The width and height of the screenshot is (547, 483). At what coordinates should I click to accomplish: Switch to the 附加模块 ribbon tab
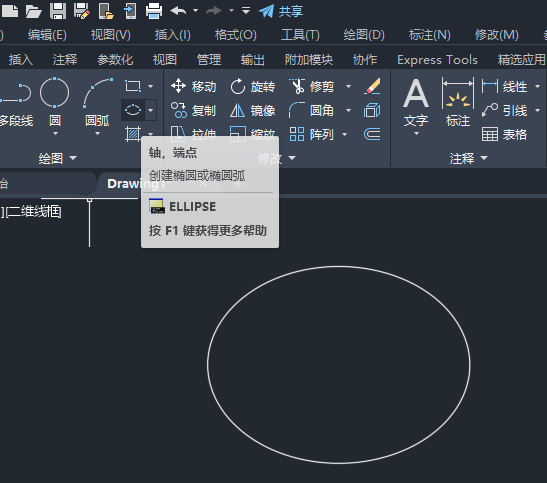pyautogui.click(x=309, y=60)
